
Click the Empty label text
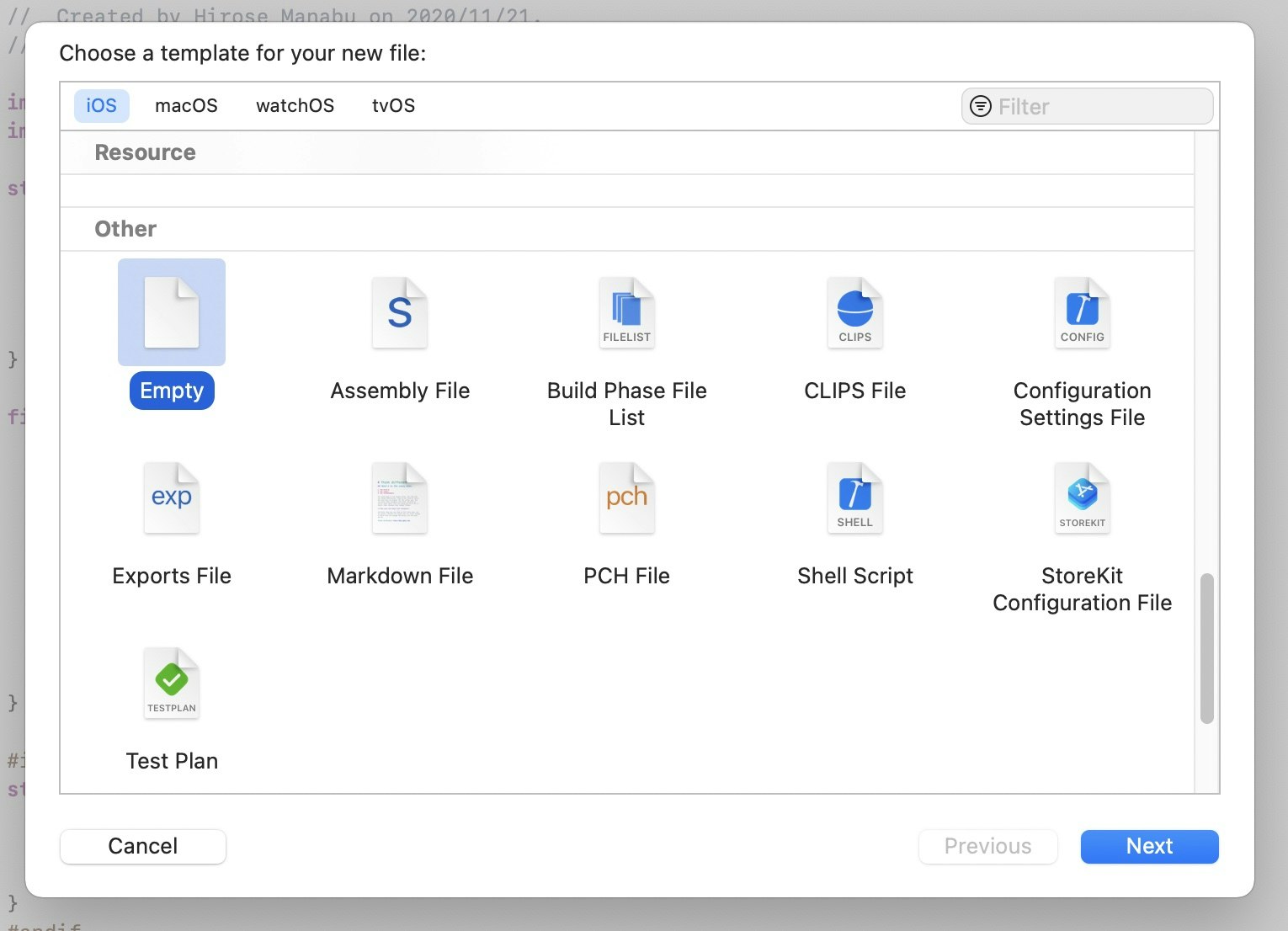click(x=172, y=391)
